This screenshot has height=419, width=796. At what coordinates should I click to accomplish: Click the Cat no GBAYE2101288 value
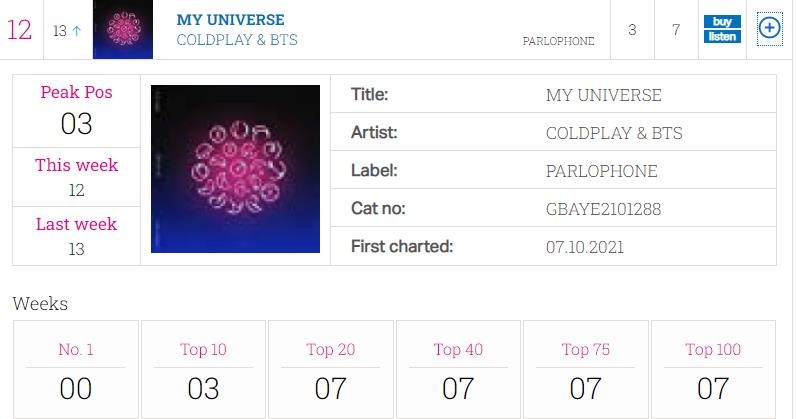pos(603,209)
